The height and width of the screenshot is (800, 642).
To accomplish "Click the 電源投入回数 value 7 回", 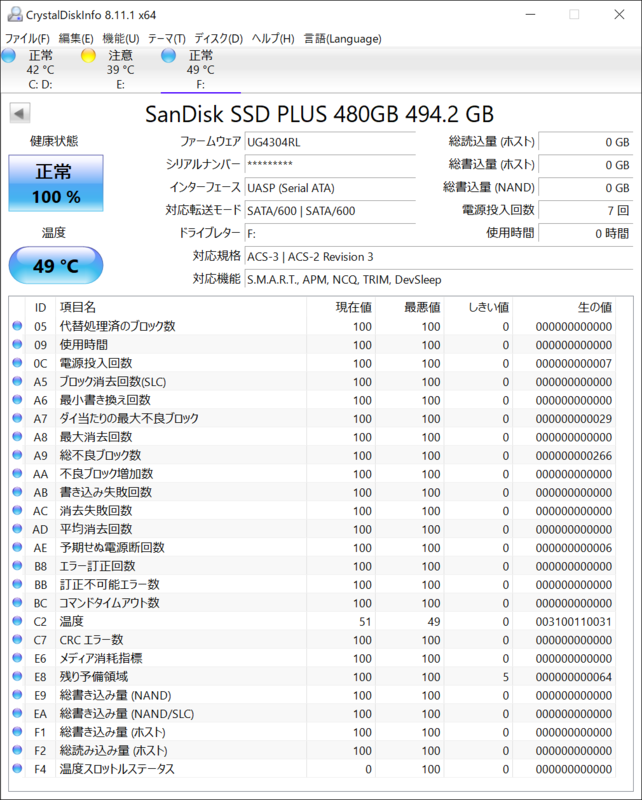I will click(x=586, y=210).
